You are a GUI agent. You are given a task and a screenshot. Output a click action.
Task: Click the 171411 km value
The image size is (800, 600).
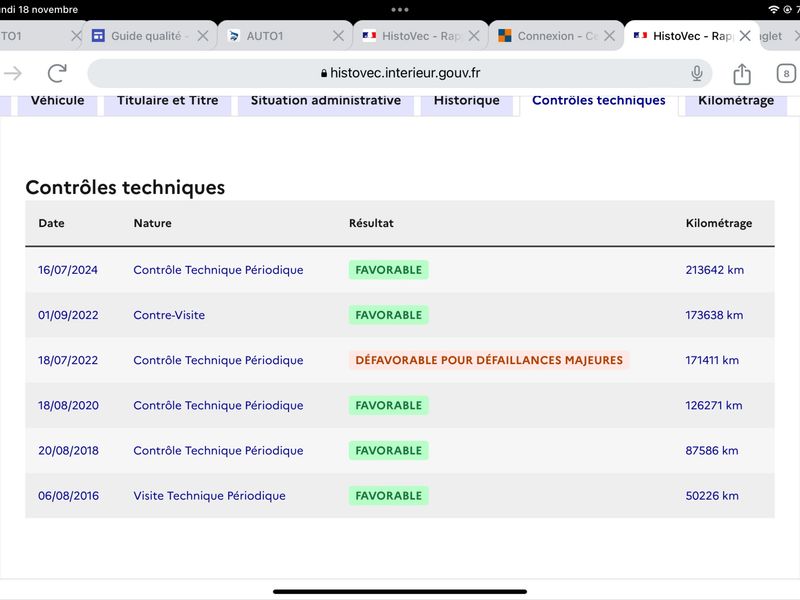click(712, 360)
